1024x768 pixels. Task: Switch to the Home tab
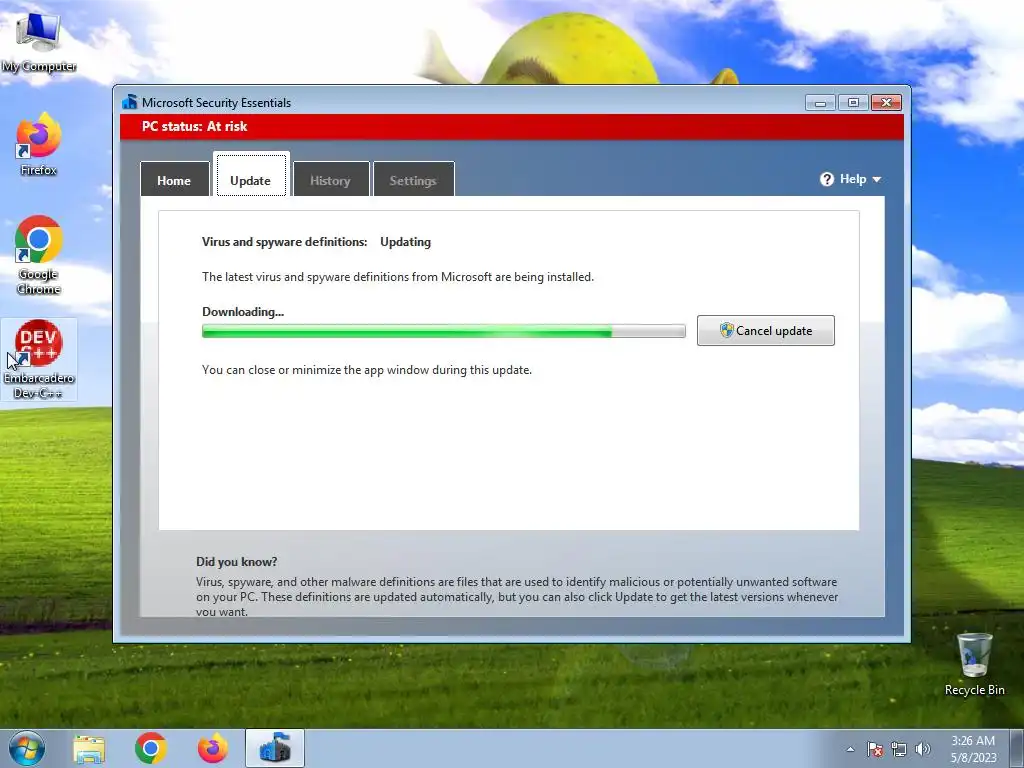pos(174,180)
